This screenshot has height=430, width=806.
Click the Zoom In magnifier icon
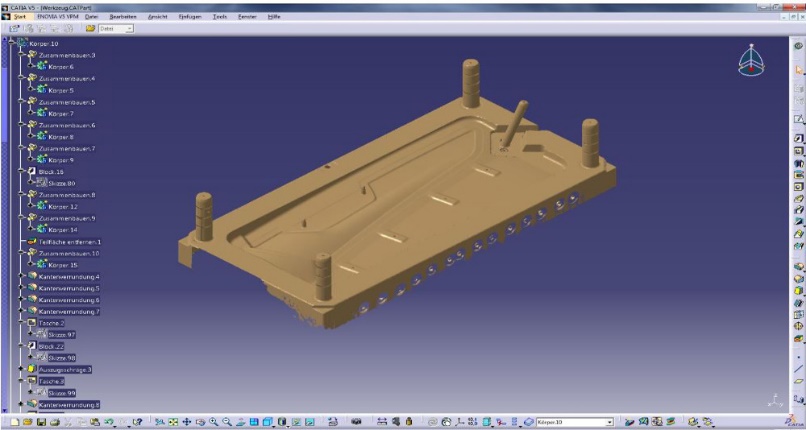coord(214,423)
